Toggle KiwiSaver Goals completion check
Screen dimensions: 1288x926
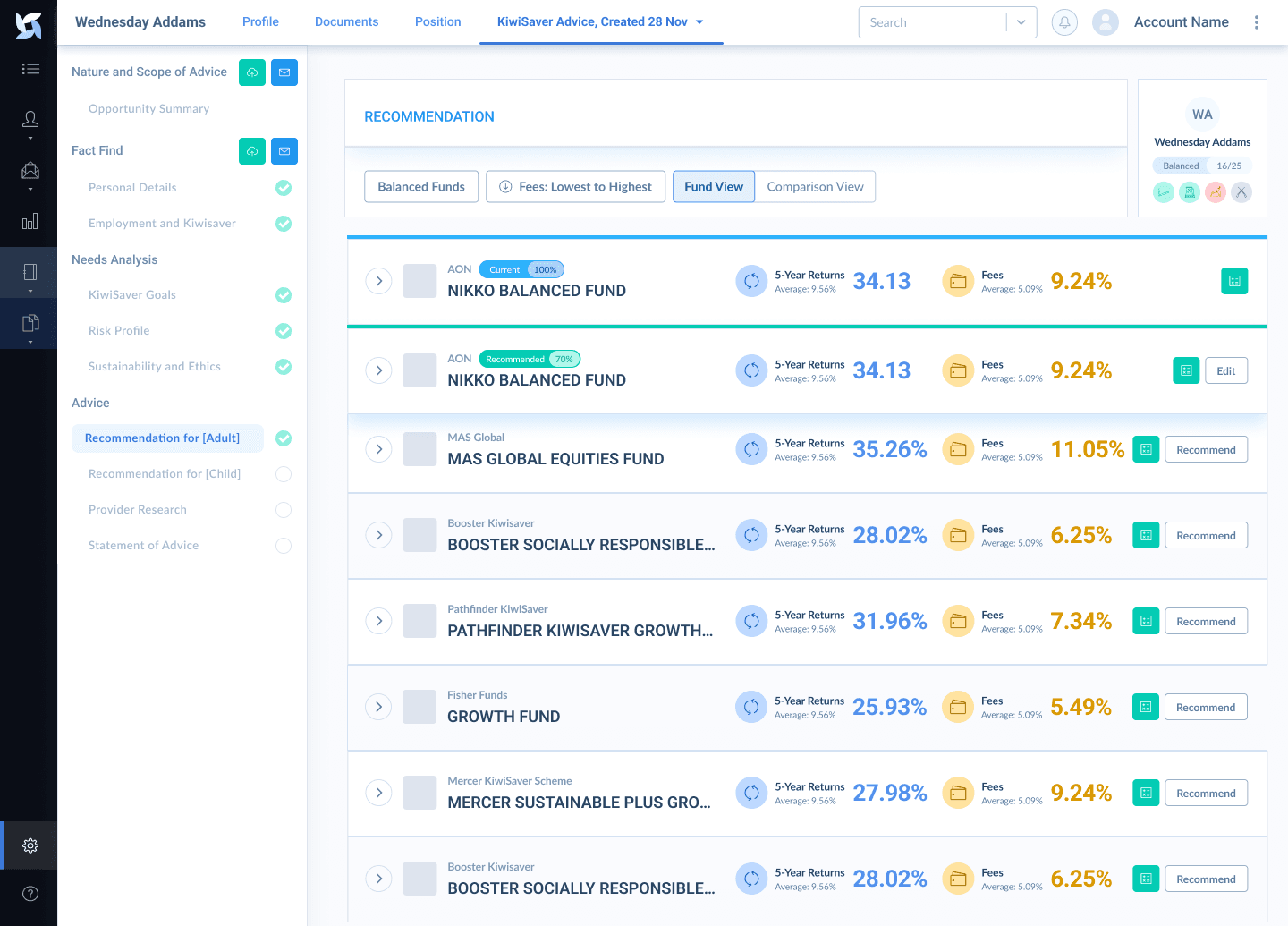pos(284,295)
